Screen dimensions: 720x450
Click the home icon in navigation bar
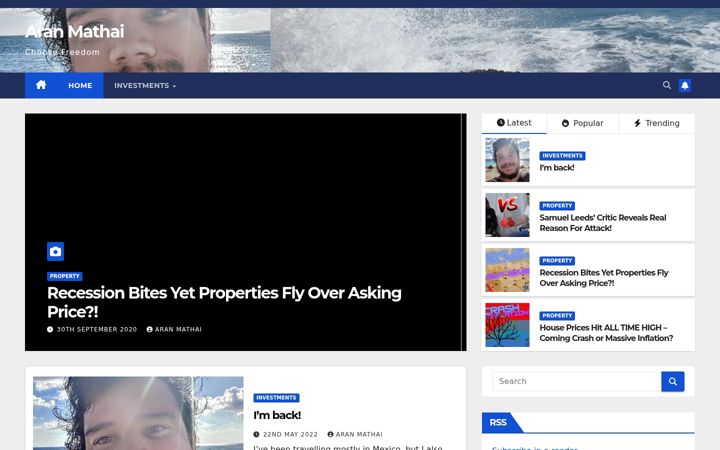[41, 85]
